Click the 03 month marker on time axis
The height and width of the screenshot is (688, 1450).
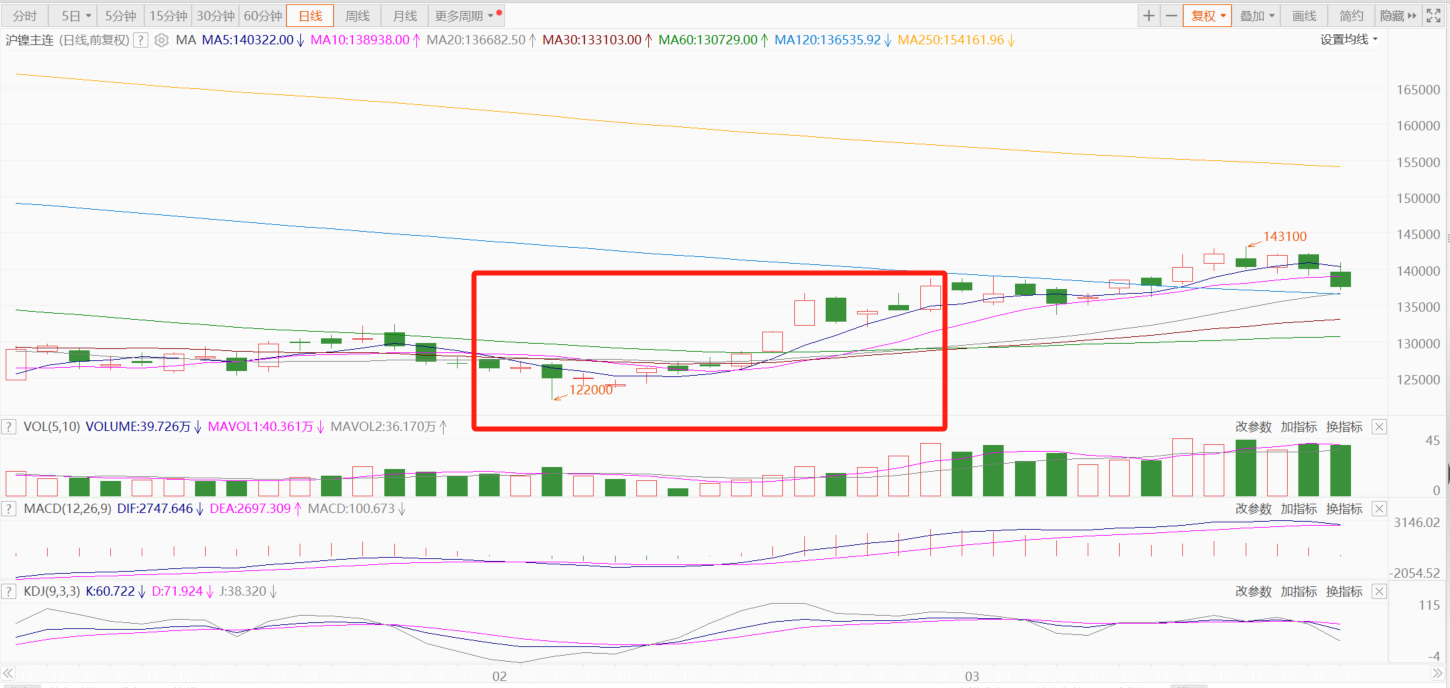click(973, 677)
